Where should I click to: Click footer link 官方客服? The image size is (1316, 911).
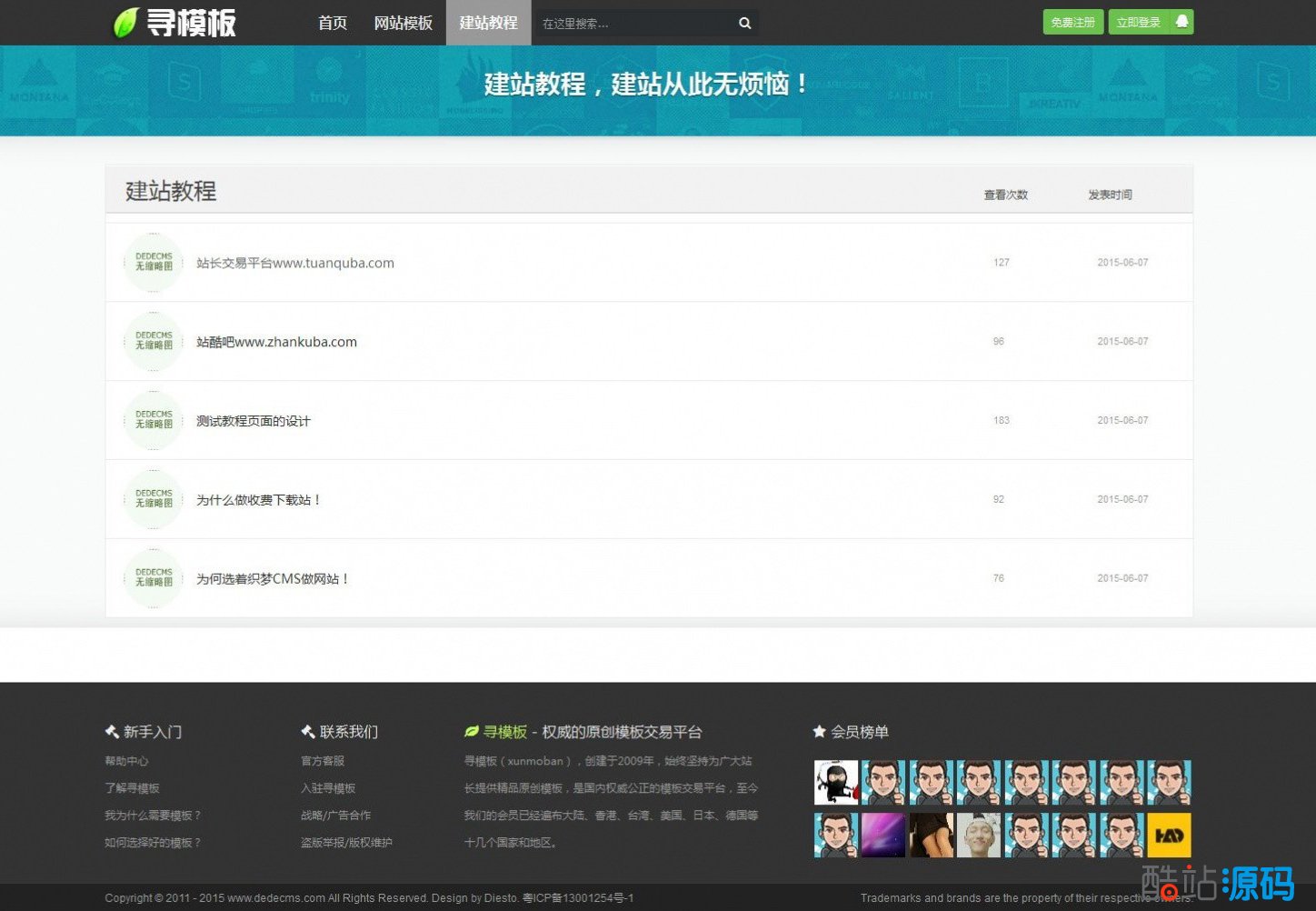[323, 761]
